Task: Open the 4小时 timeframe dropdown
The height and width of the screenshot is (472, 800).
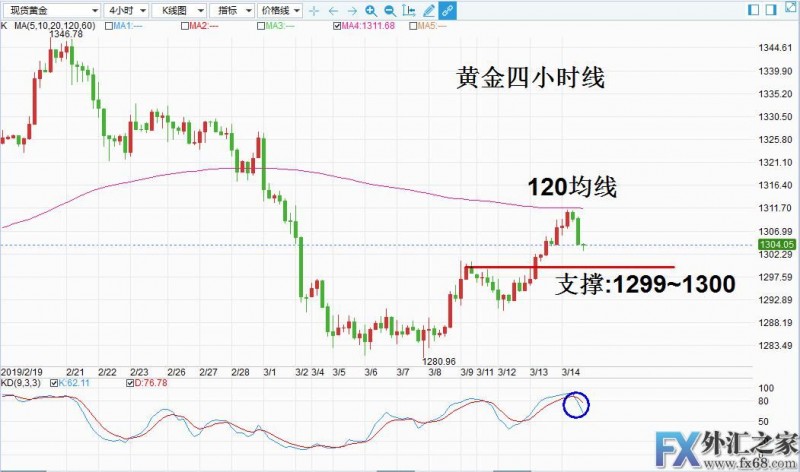Action: tap(127, 10)
